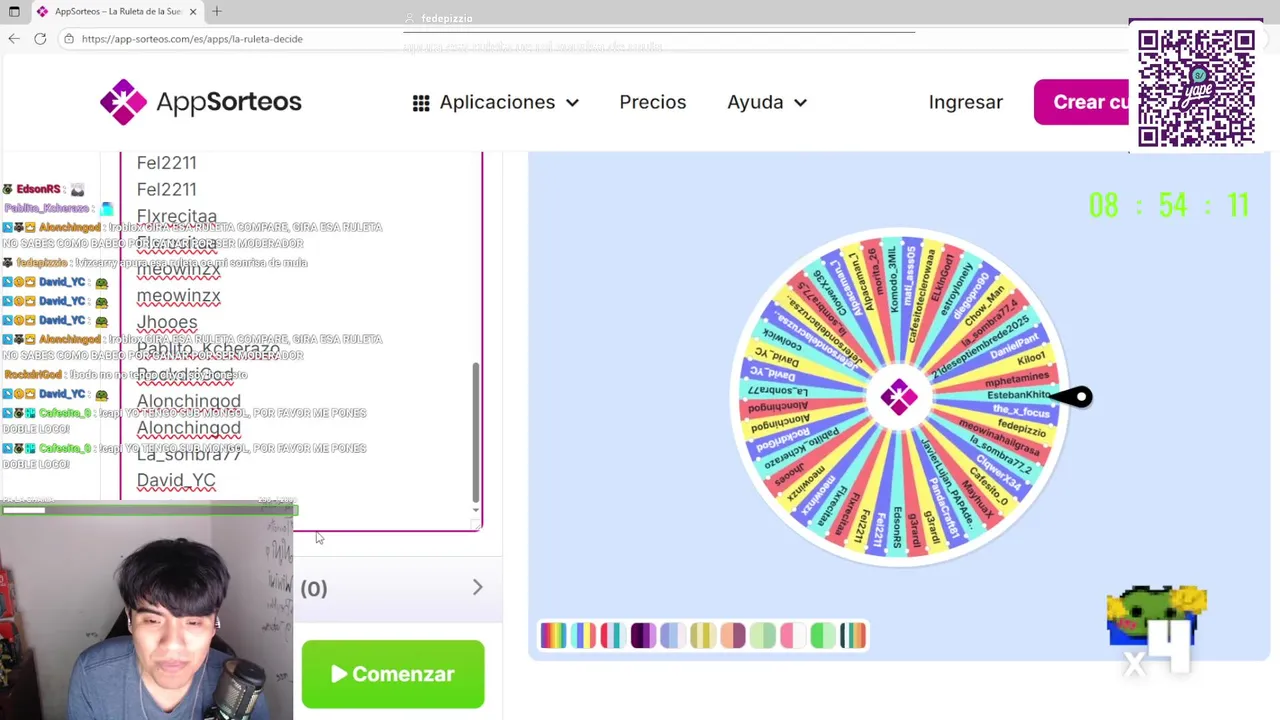This screenshot has width=1280, height=720.
Task: Click the AppSorteos logo
Action: click(200, 102)
